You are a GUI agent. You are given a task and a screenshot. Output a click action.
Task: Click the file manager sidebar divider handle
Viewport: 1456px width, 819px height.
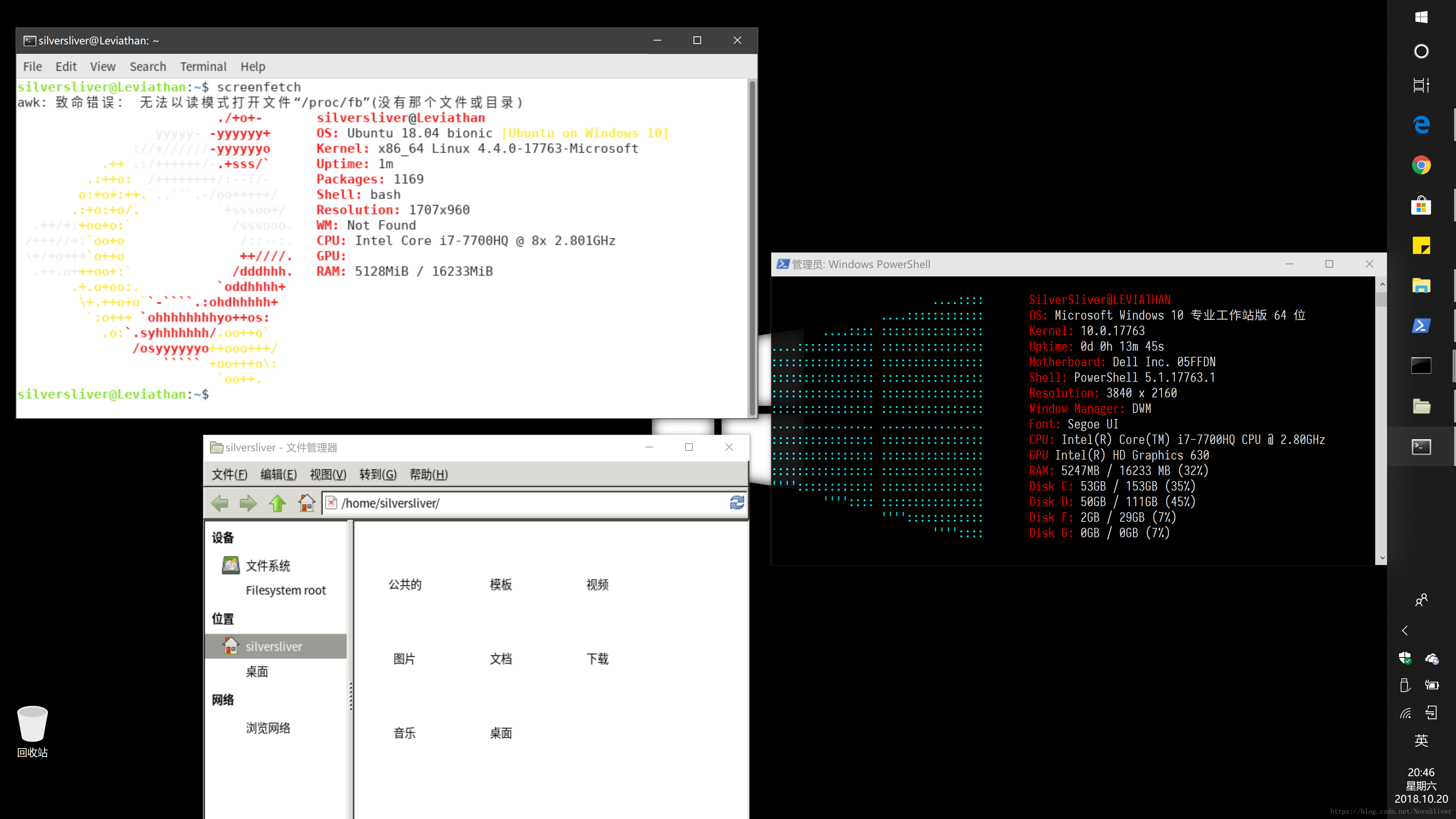[x=350, y=696]
